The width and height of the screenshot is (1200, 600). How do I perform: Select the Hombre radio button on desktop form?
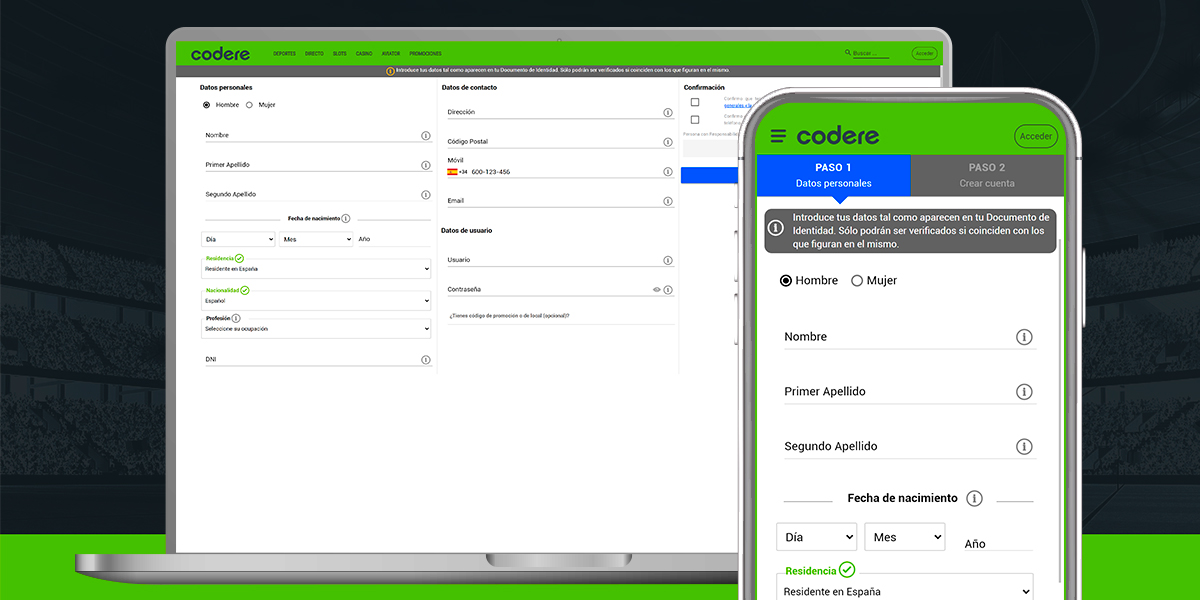tap(206, 105)
